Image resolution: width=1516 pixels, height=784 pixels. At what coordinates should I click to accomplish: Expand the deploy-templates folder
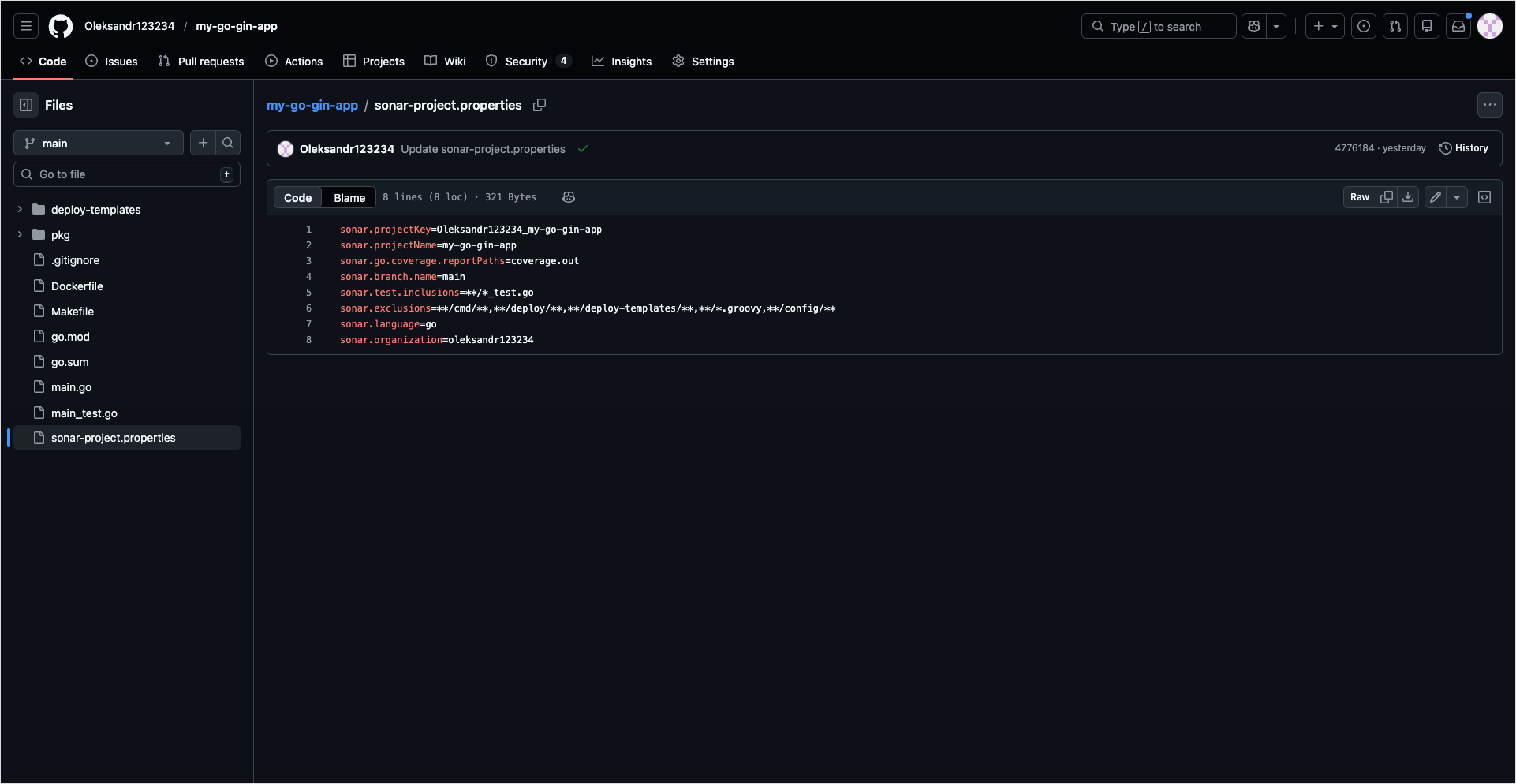[19, 210]
